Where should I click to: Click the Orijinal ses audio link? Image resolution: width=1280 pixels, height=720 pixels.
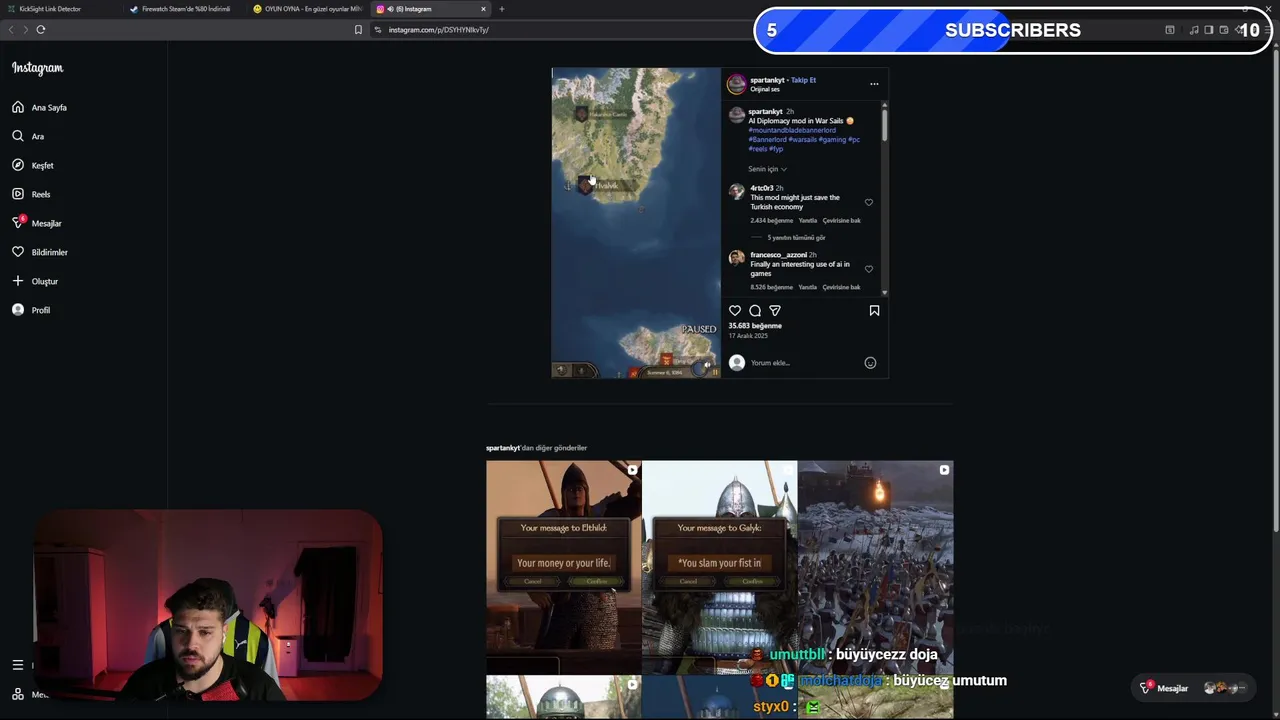[x=765, y=89]
